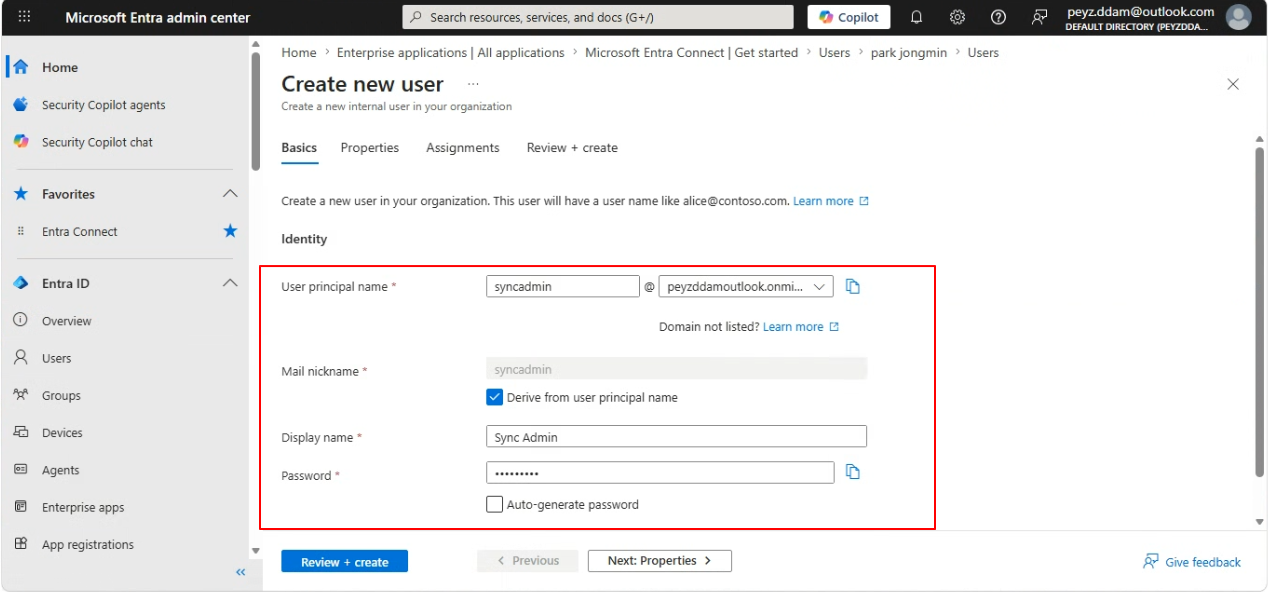Enable Auto-generate password checkbox
This screenshot has width=1268, height=592.
(x=494, y=504)
